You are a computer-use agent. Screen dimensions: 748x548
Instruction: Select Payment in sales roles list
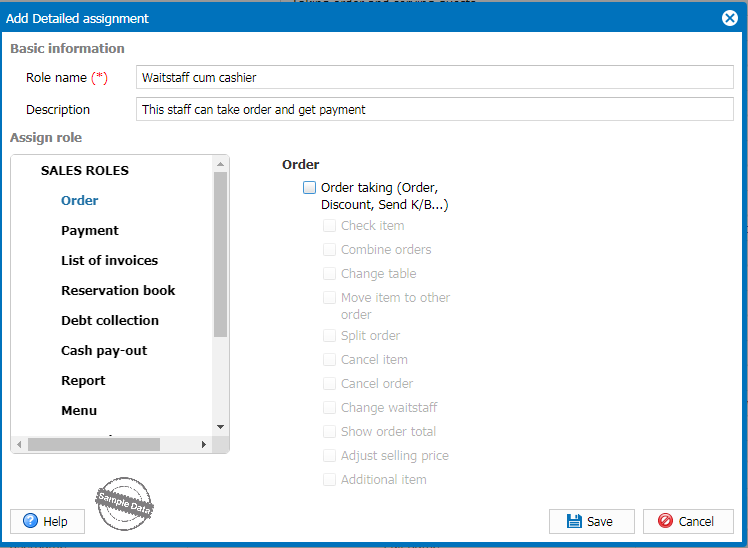[x=90, y=230]
